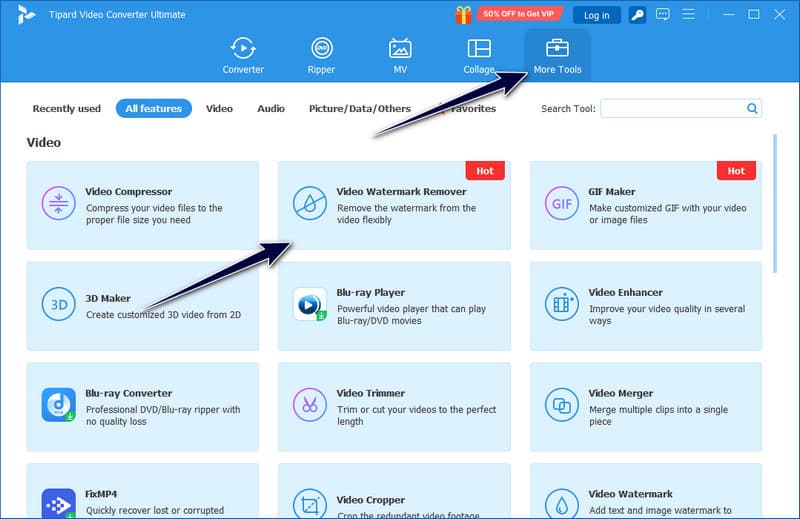The height and width of the screenshot is (519, 800).
Task: Open Video Enhancer title text
Action: click(x=626, y=292)
